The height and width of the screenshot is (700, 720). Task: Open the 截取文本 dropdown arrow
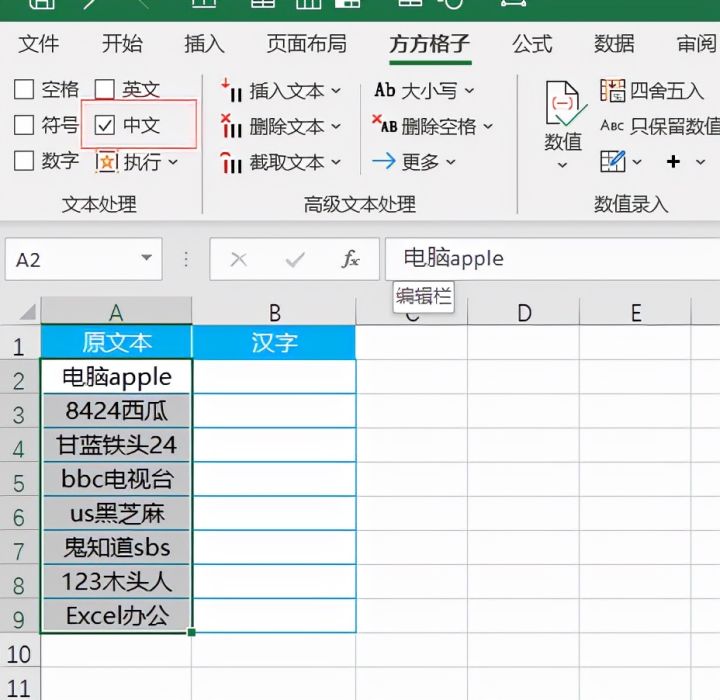(x=336, y=162)
